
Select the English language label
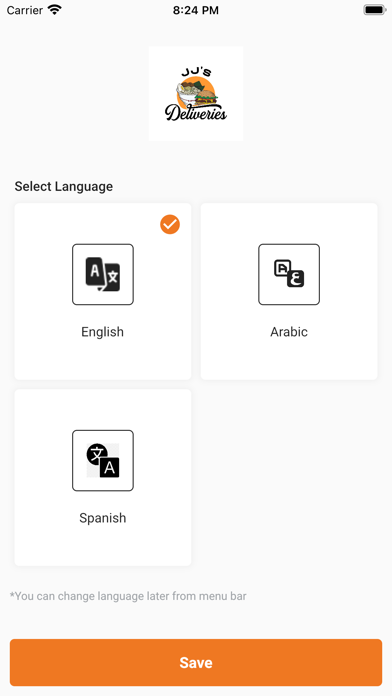103,332
